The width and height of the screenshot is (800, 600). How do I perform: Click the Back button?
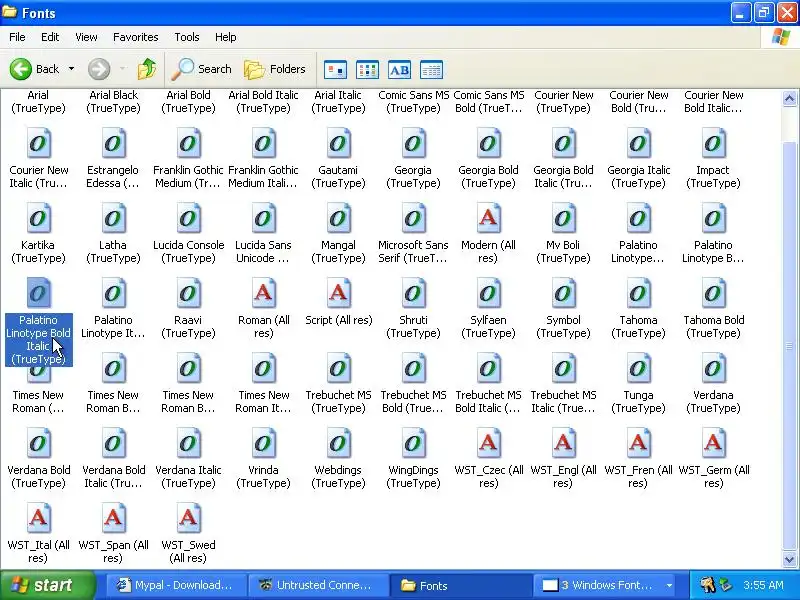click(35, 69)
